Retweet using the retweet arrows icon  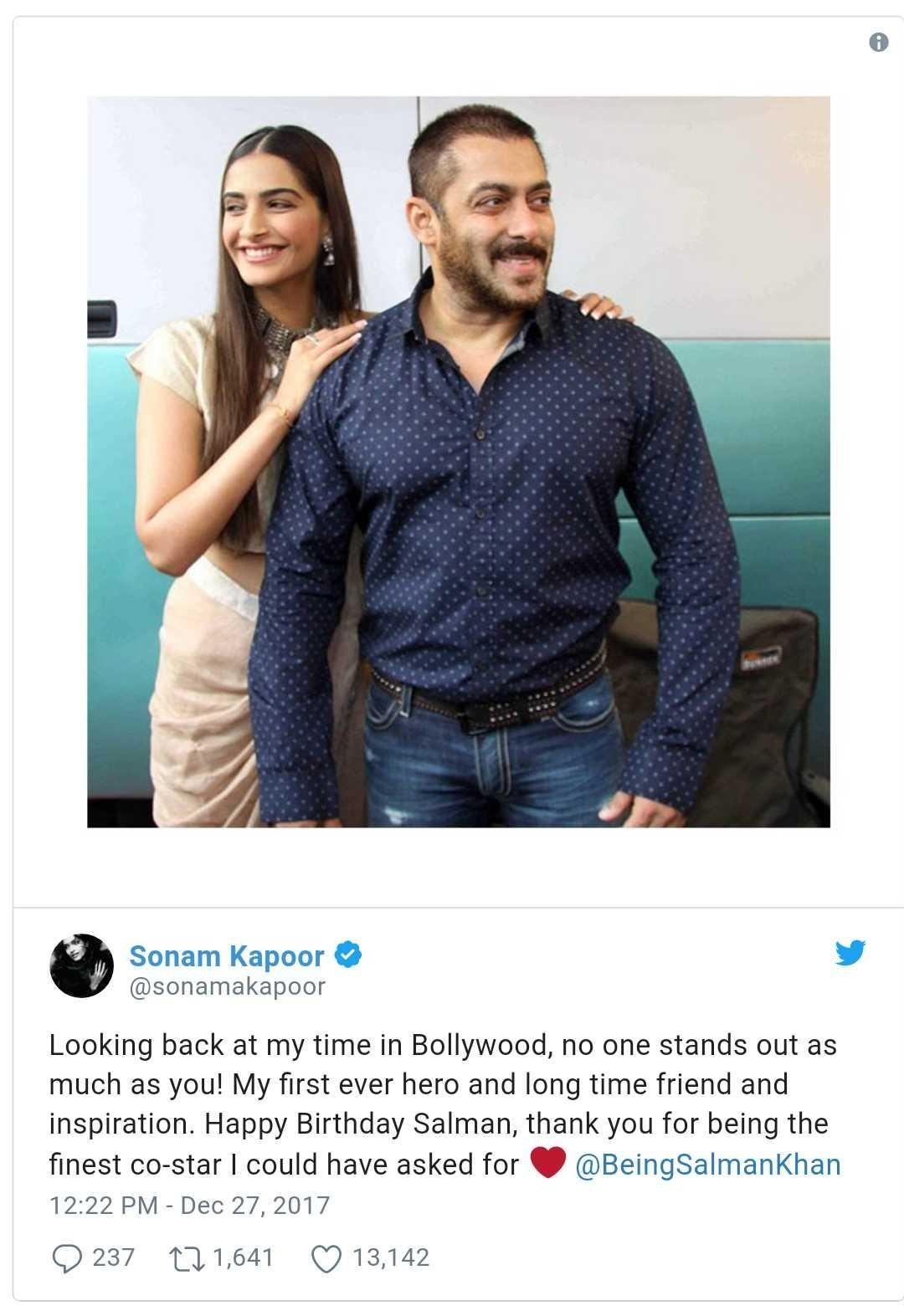point(186,1257)
